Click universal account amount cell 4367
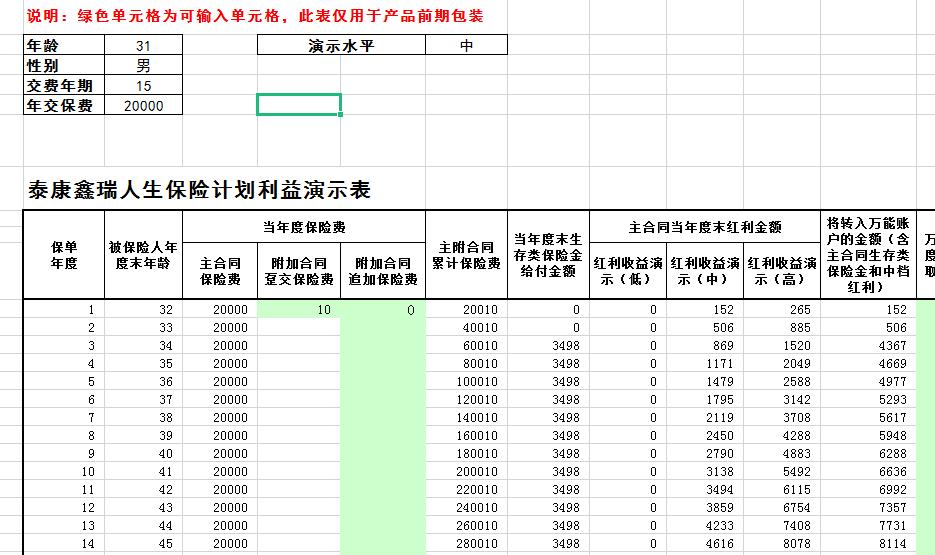 (868, 345)
